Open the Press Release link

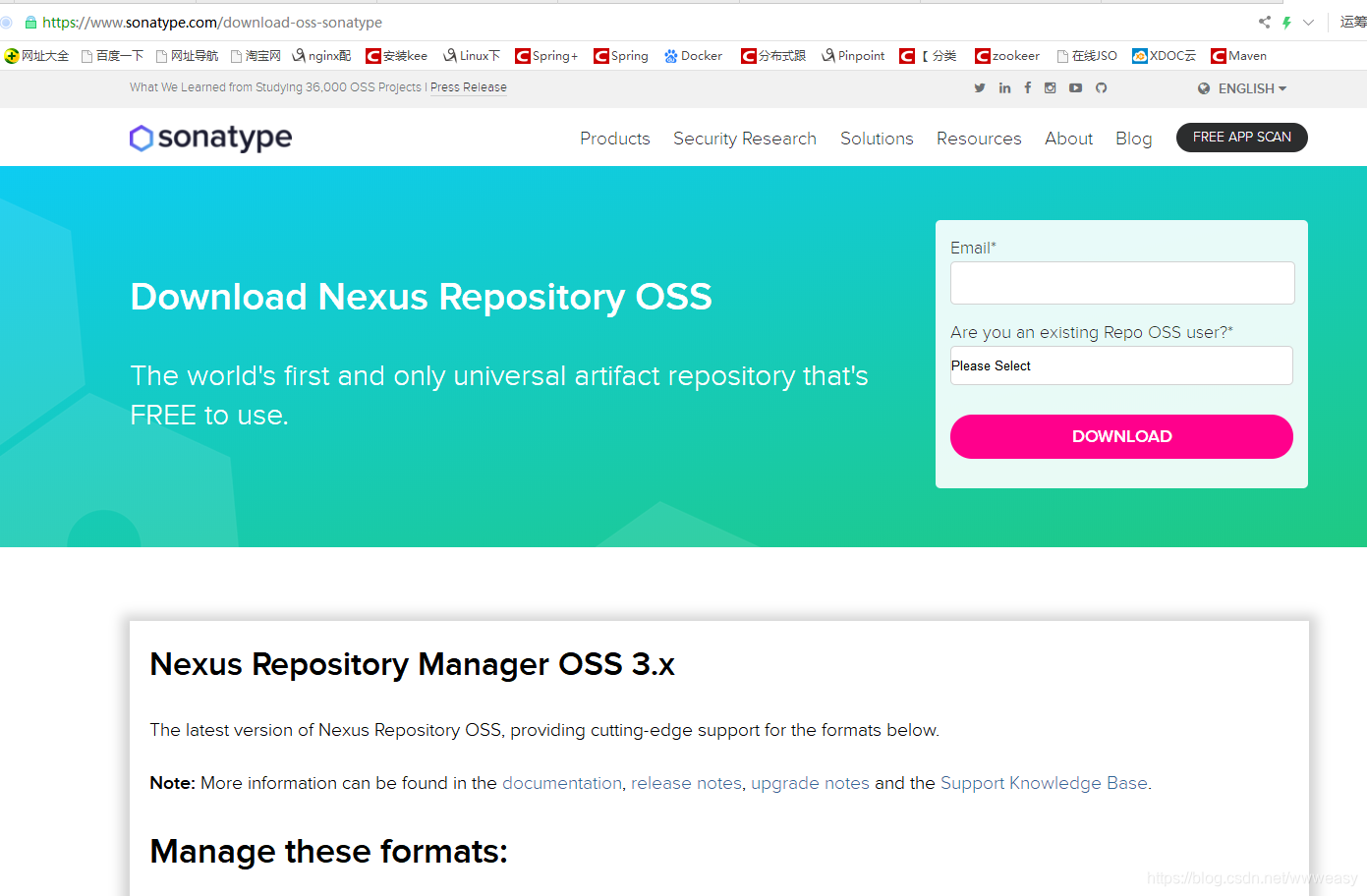(469, 87)
